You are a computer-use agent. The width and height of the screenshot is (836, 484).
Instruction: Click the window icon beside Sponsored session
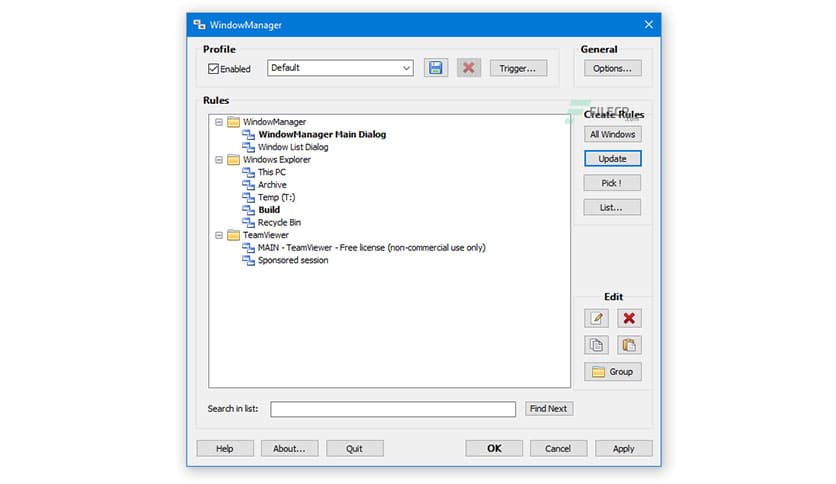[248, 260]
